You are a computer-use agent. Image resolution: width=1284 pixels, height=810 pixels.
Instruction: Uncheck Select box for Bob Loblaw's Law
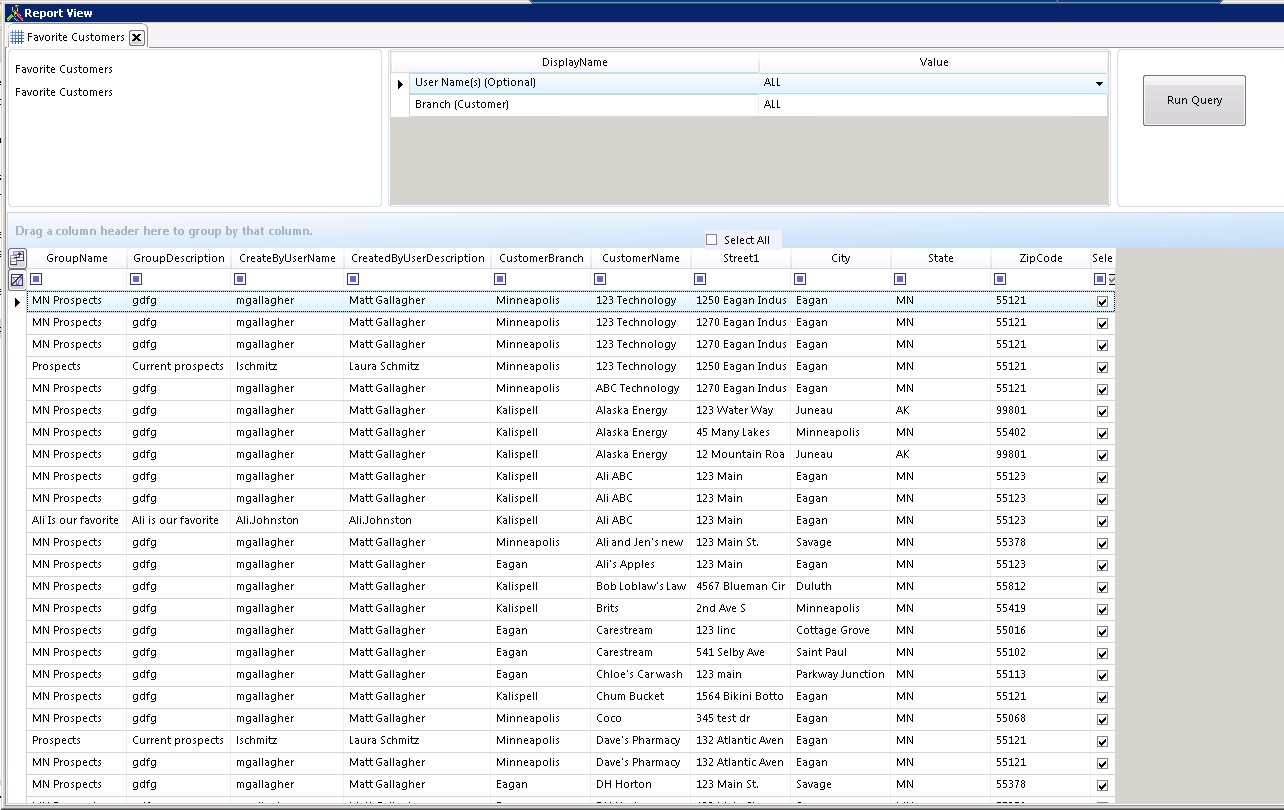1102,587
